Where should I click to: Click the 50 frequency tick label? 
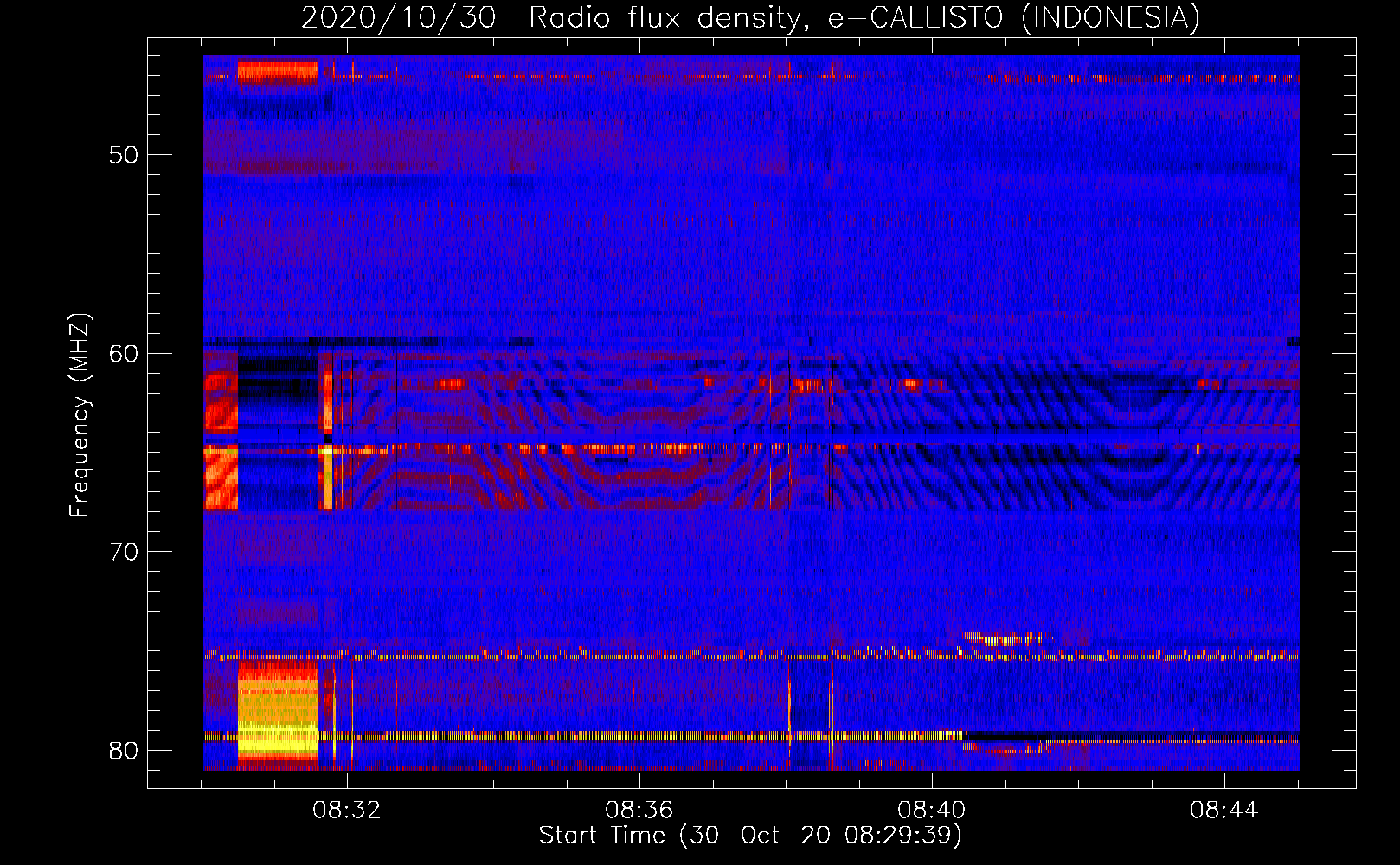(125, 155)
